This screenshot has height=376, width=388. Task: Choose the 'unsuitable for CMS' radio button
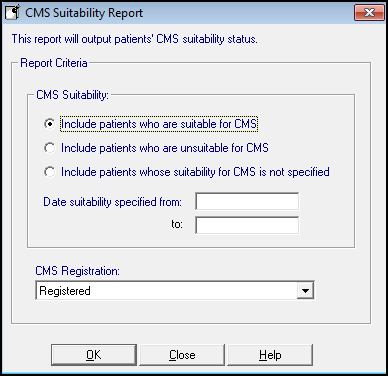[49, 148]
